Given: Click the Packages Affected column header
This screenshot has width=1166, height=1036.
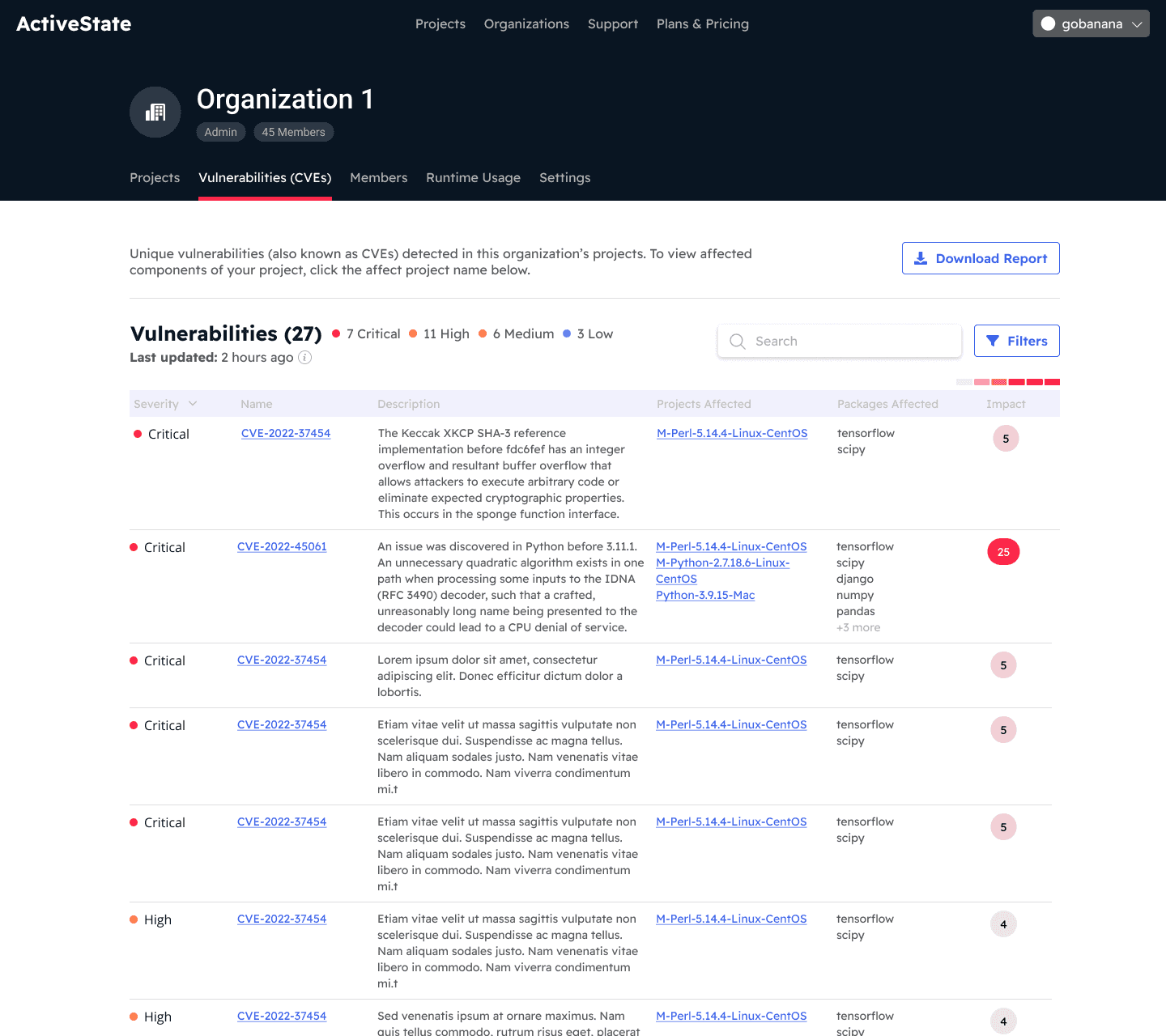Looking at the screenshot, I should (887, 404).
